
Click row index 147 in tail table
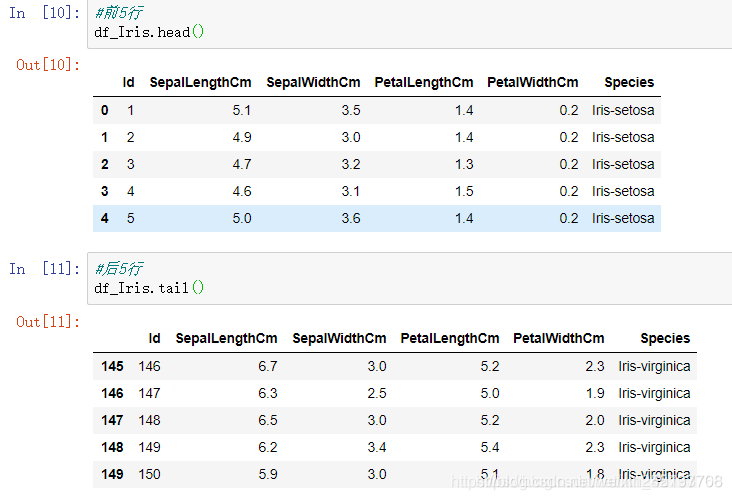[112, 420]
